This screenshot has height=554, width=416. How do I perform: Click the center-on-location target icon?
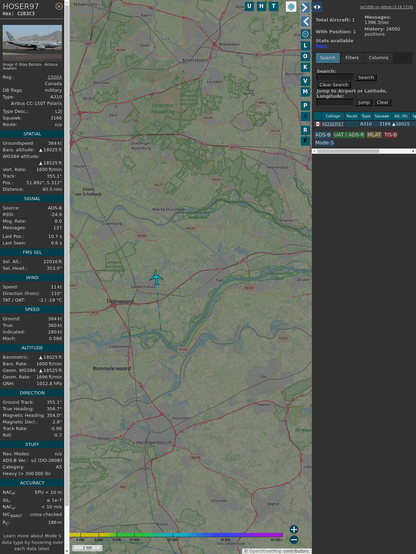click(305, 34)
